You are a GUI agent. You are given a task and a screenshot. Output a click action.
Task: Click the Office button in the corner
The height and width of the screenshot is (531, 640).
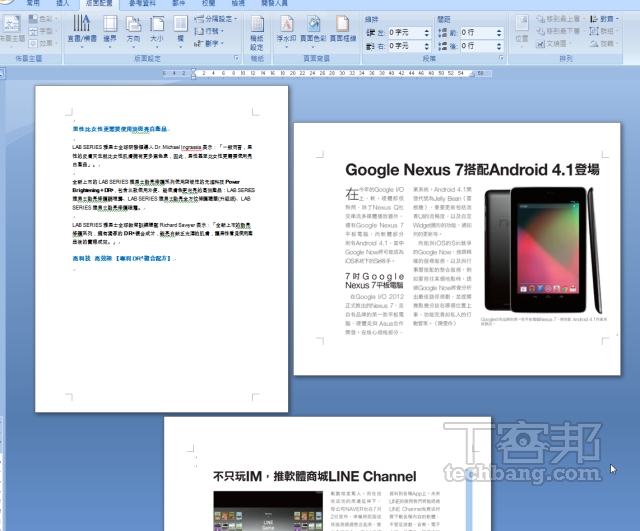(6, 2)
